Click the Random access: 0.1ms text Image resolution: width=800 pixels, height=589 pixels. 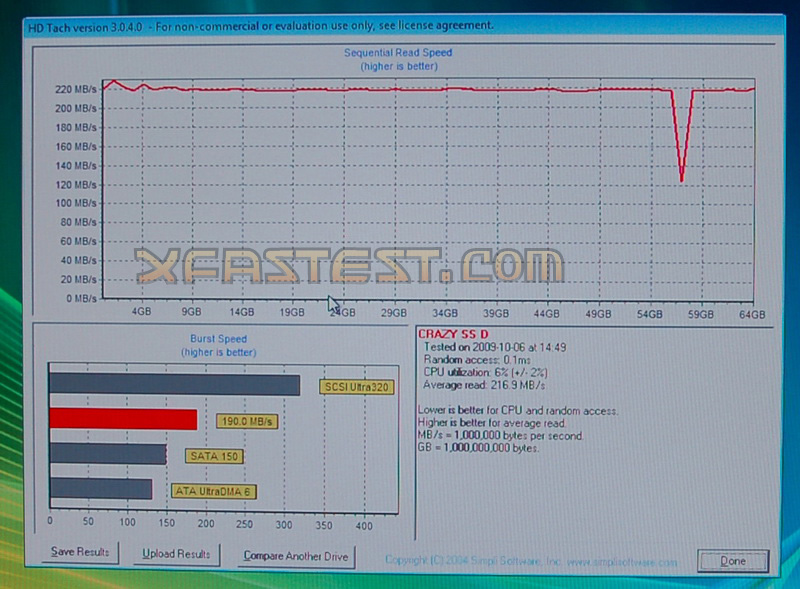coord(477,360)
